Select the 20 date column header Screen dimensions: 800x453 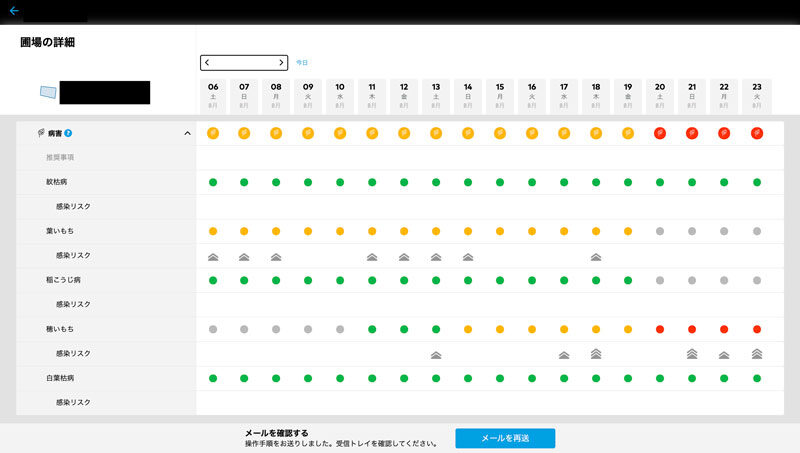660,96
